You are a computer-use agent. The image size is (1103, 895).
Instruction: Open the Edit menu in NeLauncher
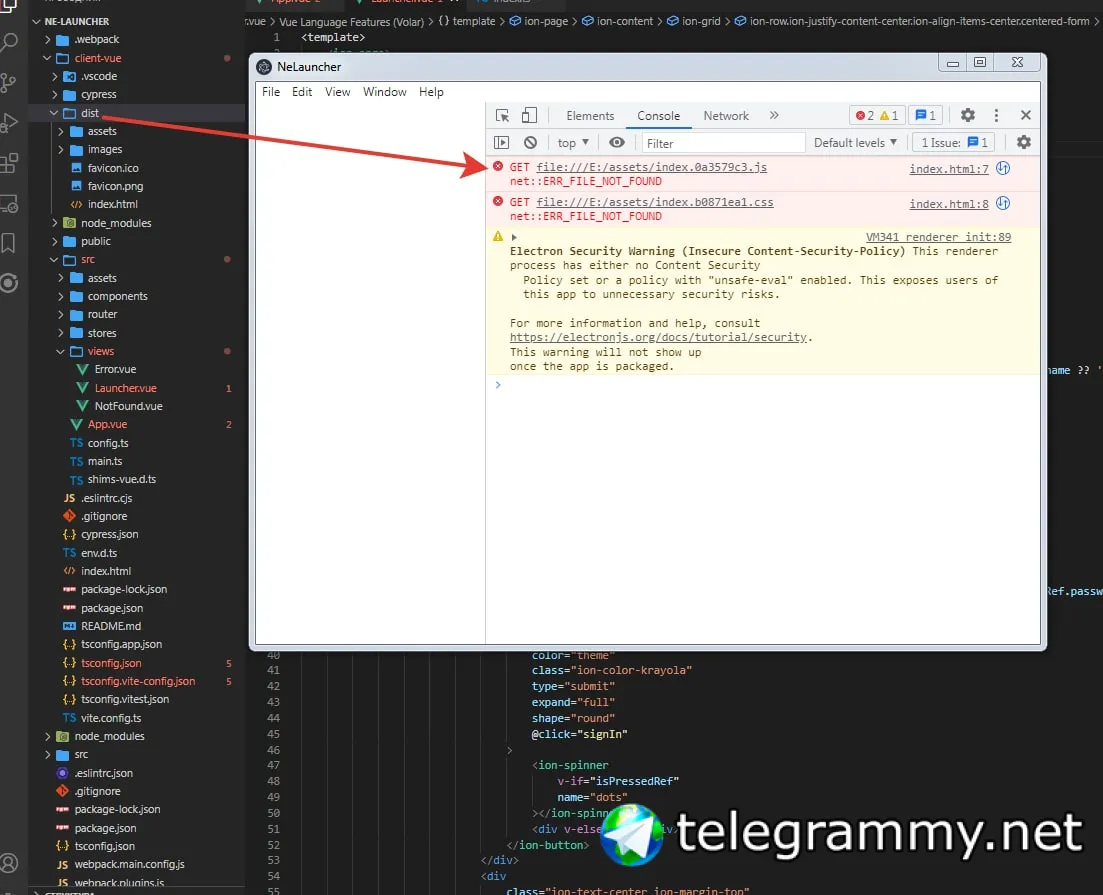point(302,91)
